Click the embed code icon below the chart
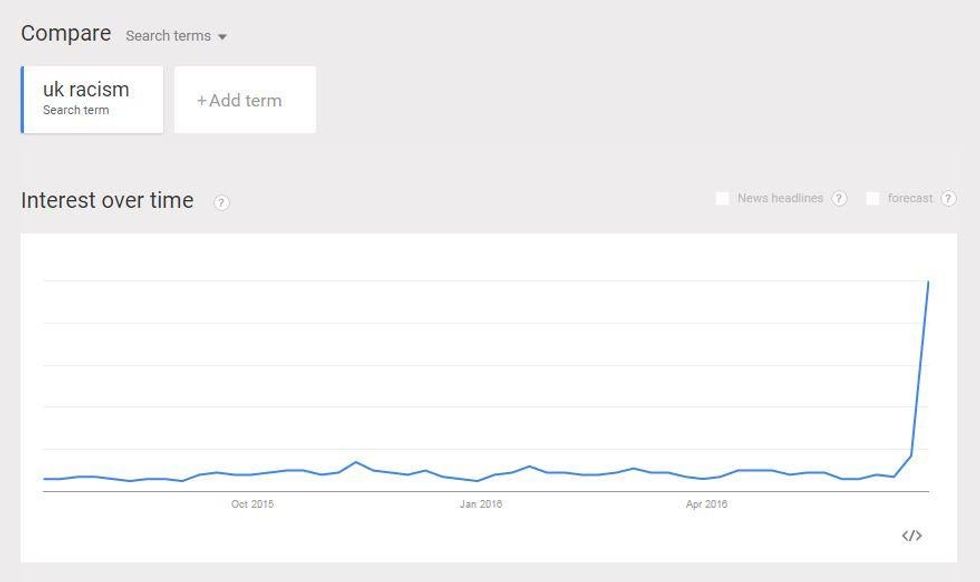This screenshot has height=582, width=980. coord(911,536)
